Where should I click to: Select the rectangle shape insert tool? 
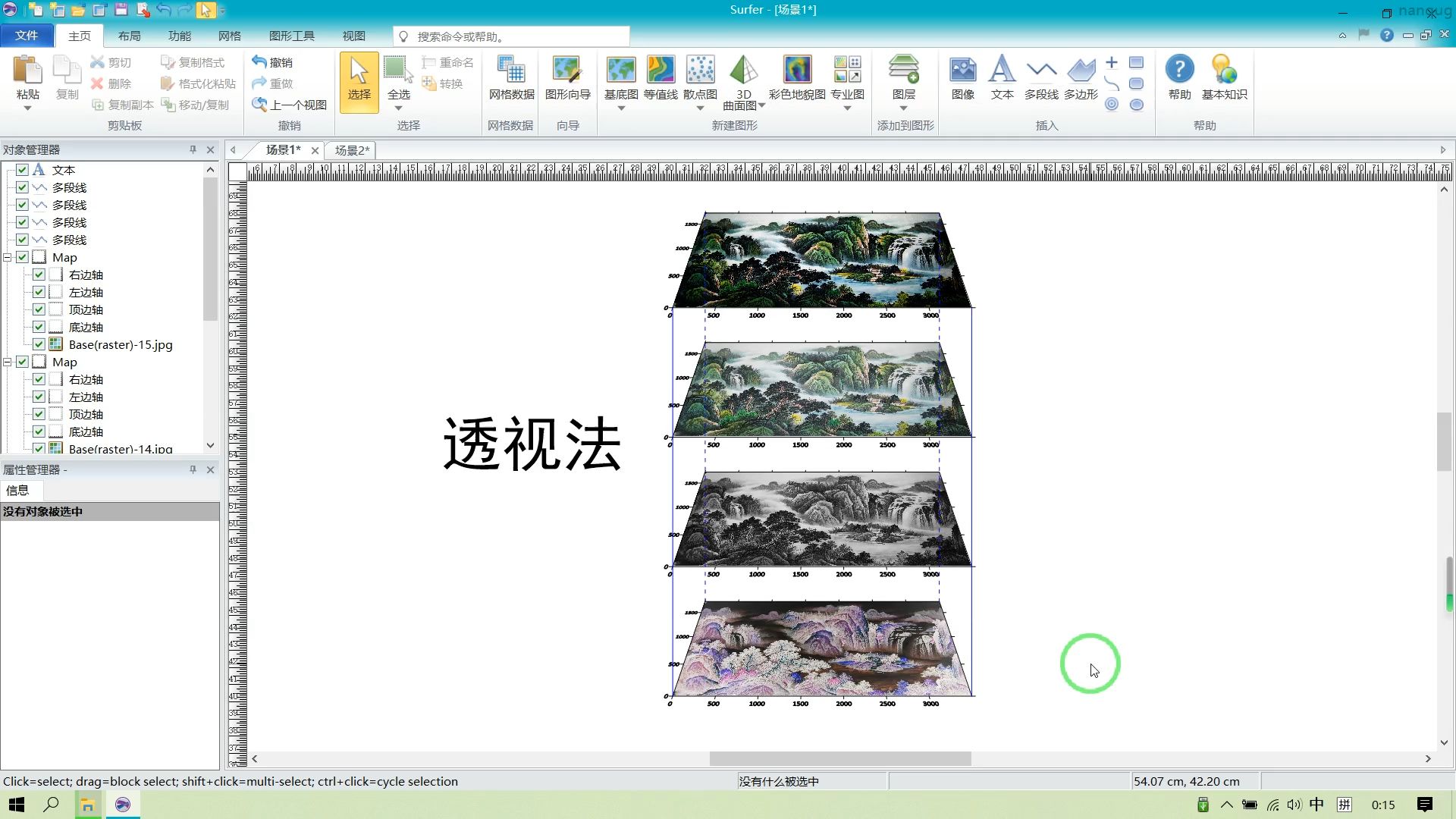(x=1136, y=62)
